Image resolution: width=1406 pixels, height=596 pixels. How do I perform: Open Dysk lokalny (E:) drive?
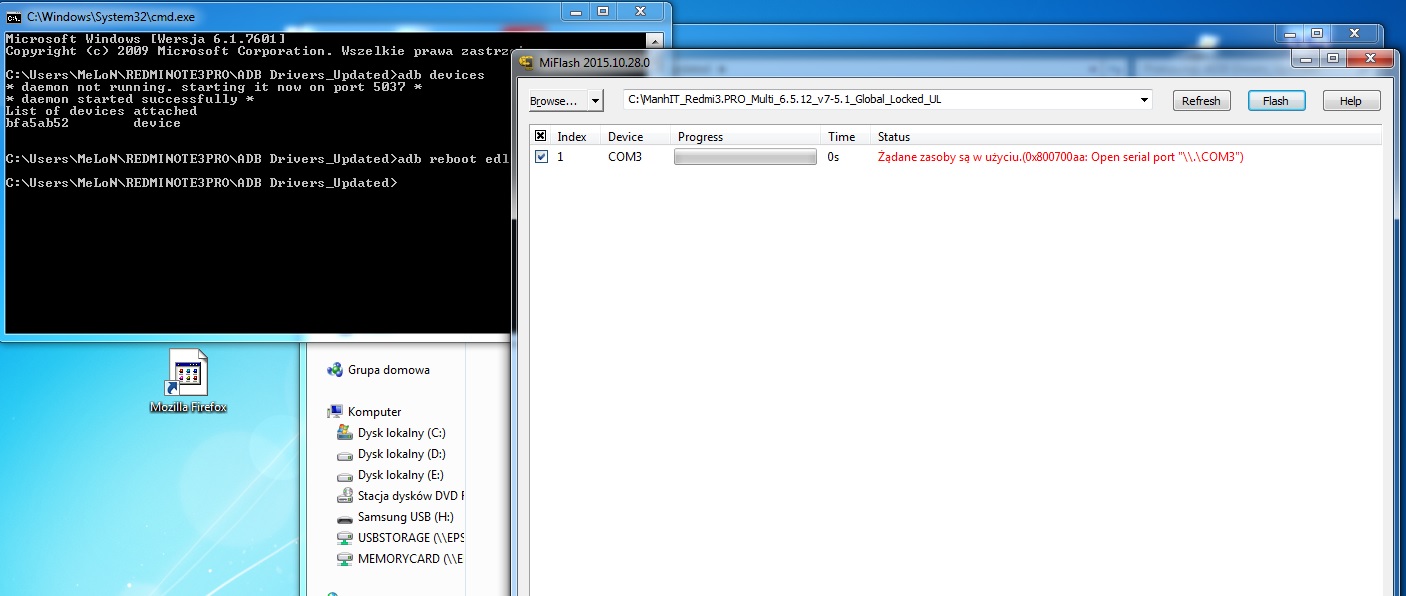coord(400,475)
